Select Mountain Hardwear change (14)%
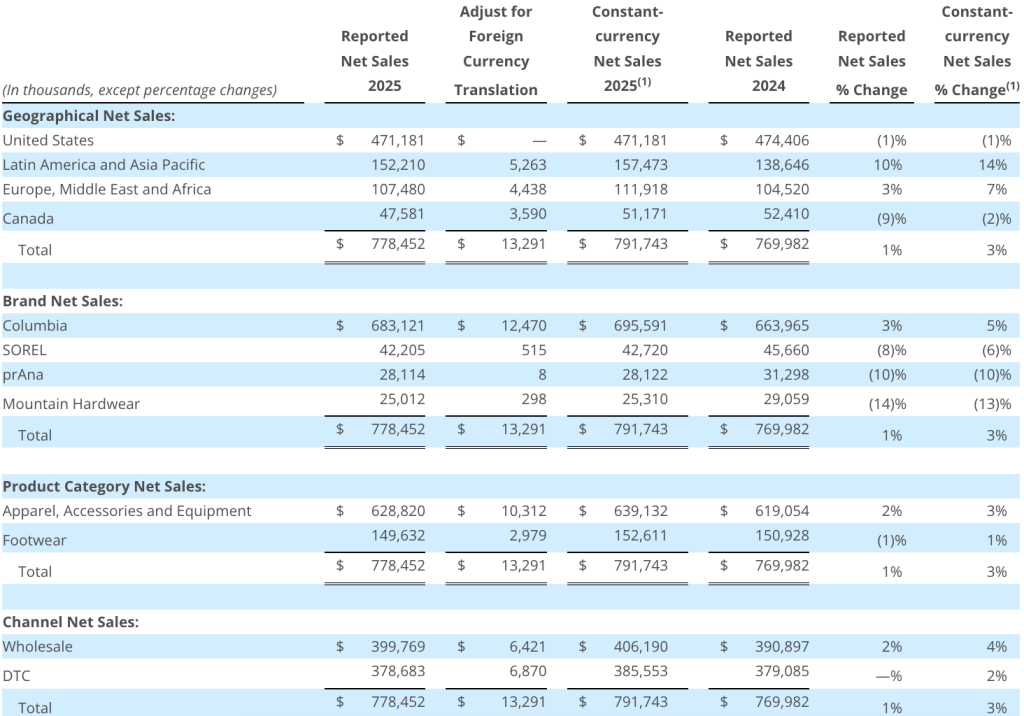This screenshot has width=1024, height=716. click(x=888, y=404)
